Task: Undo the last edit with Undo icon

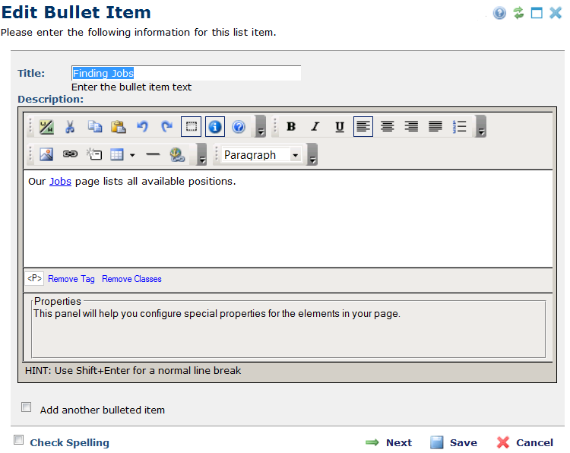Action: (142, 127)
